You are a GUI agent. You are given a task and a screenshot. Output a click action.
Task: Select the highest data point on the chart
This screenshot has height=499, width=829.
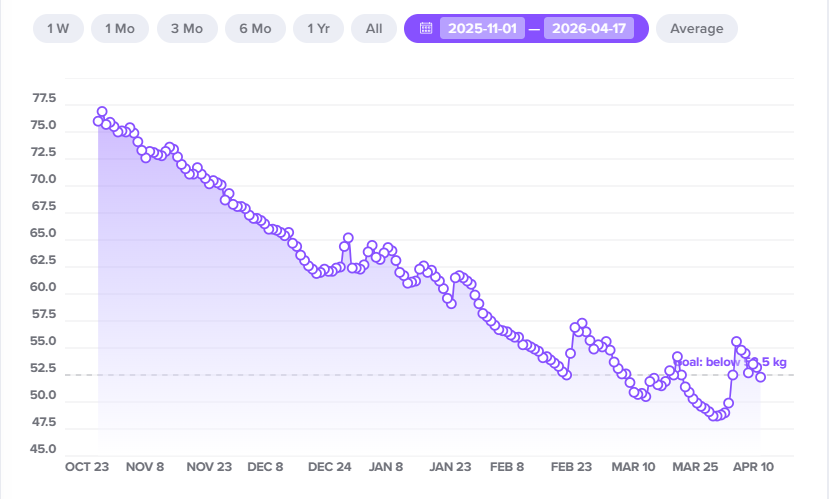click(102, 112)
